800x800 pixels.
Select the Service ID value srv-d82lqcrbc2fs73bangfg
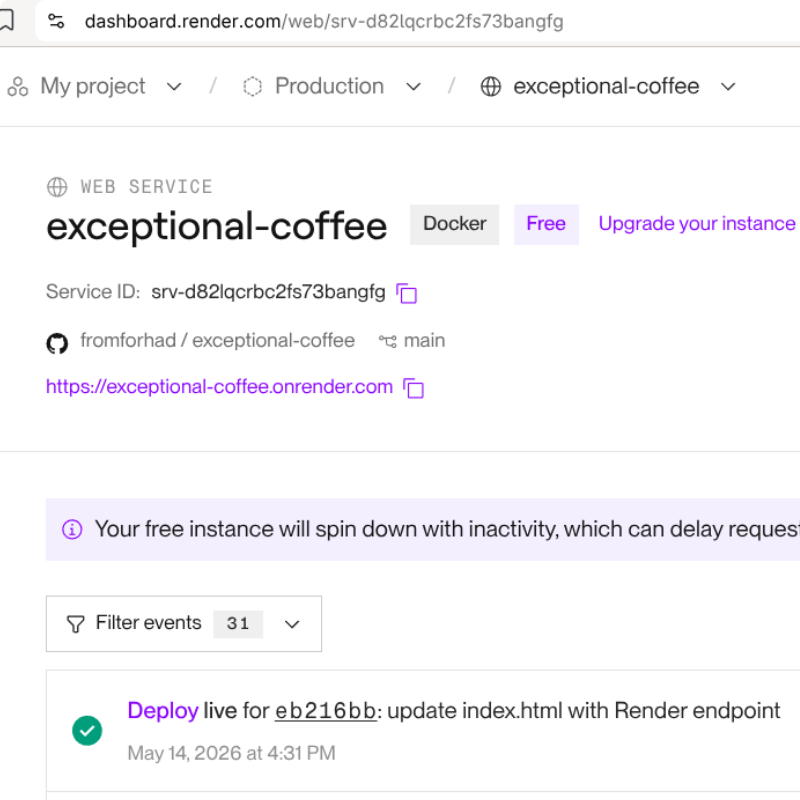tap(268, 292)
